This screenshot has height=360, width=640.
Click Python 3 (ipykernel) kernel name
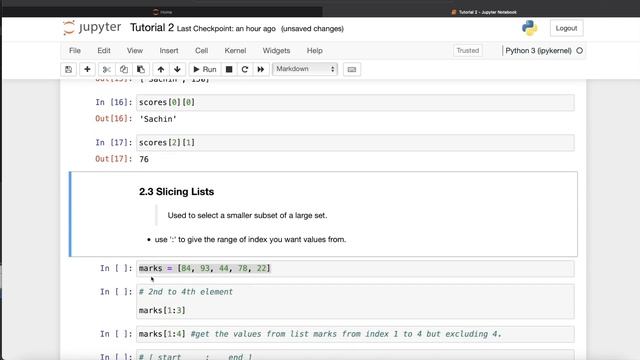538,51
